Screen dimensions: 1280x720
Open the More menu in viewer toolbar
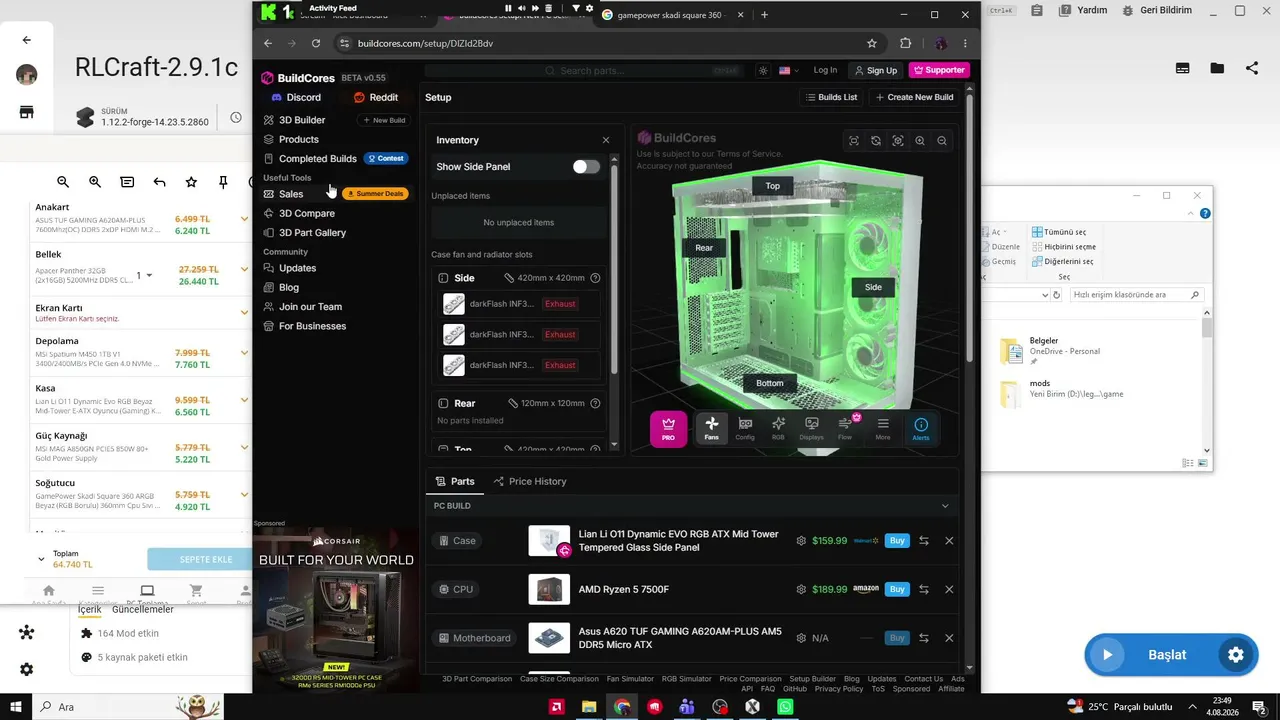tap(883, 428)
